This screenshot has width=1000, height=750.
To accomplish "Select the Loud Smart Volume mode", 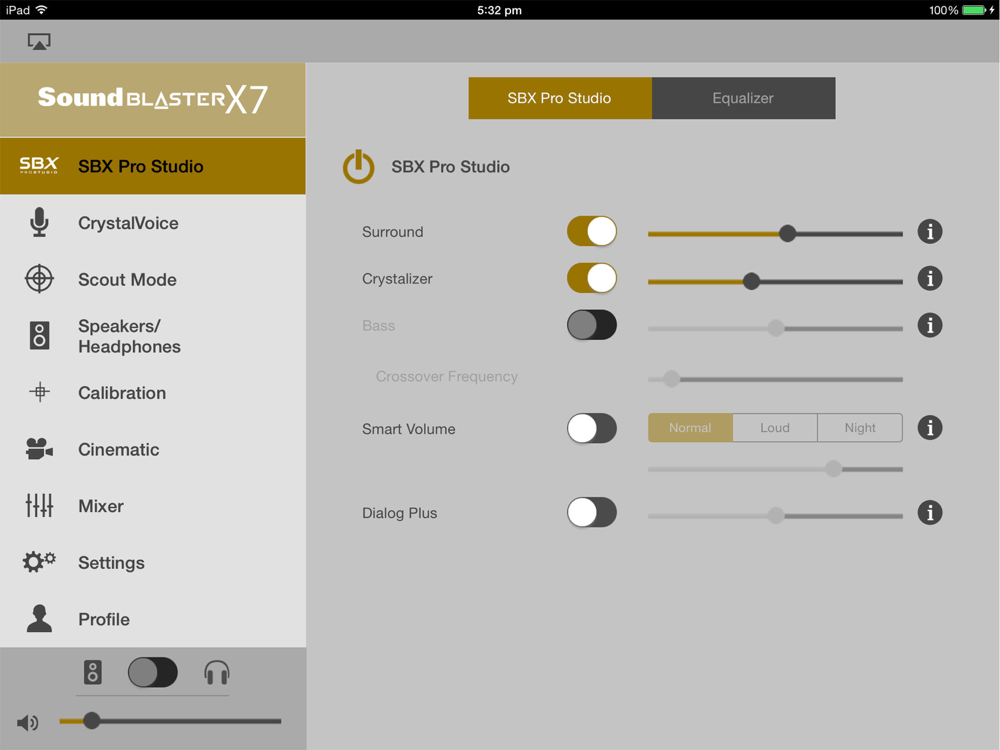I will [775, 427].
